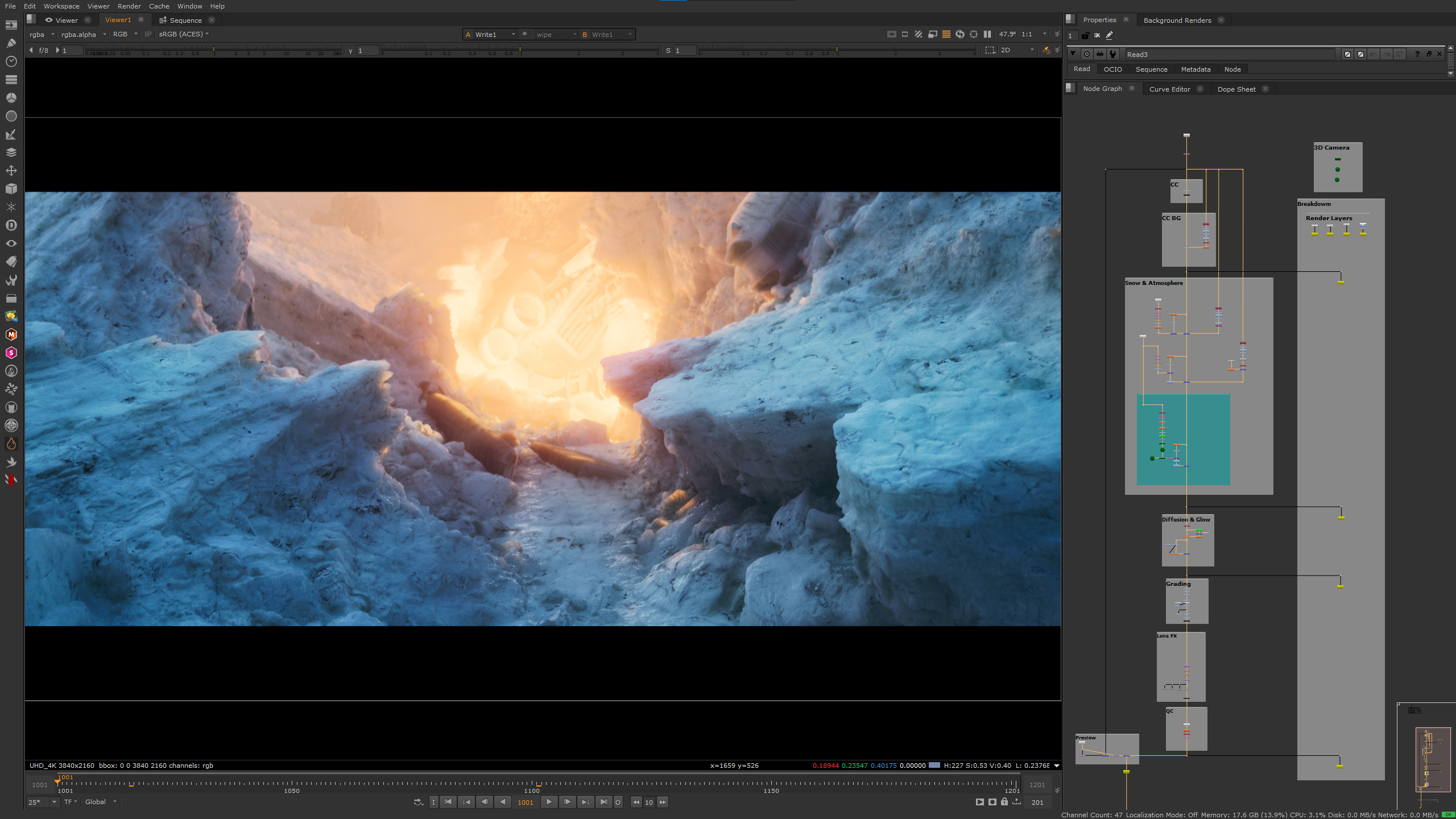This screenshot has height=819, width=1456.
Task: Open the Transform nodes toolbar icon
Action: click(x=11, y=170)
